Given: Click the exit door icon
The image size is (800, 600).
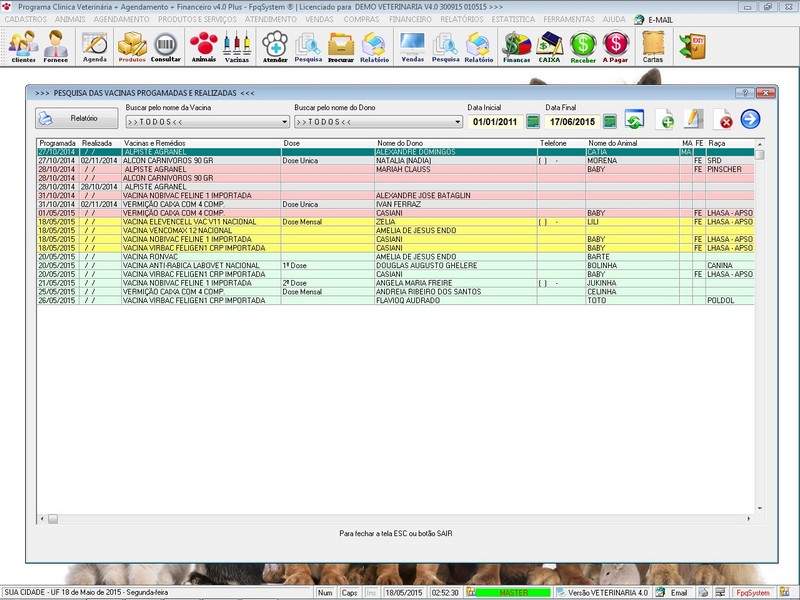Looking at the screenshot, I should (x=692, y=46).
